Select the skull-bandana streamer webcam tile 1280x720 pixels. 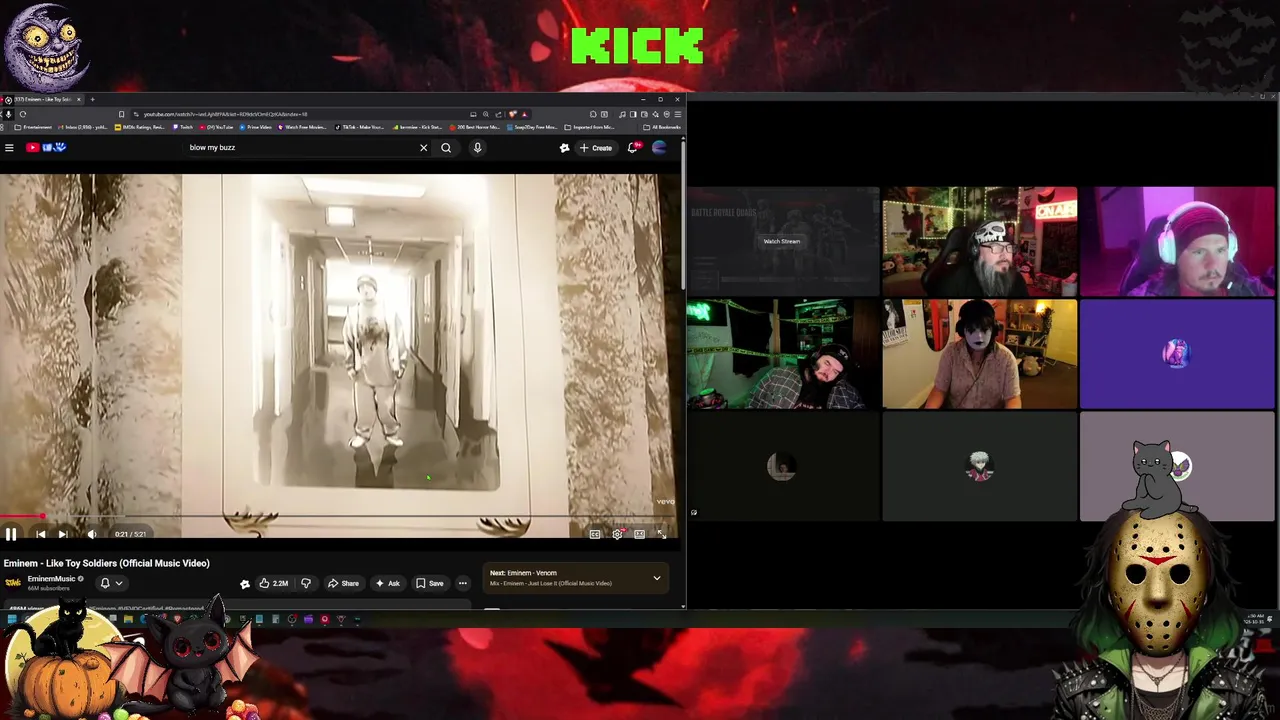point(980,242)
